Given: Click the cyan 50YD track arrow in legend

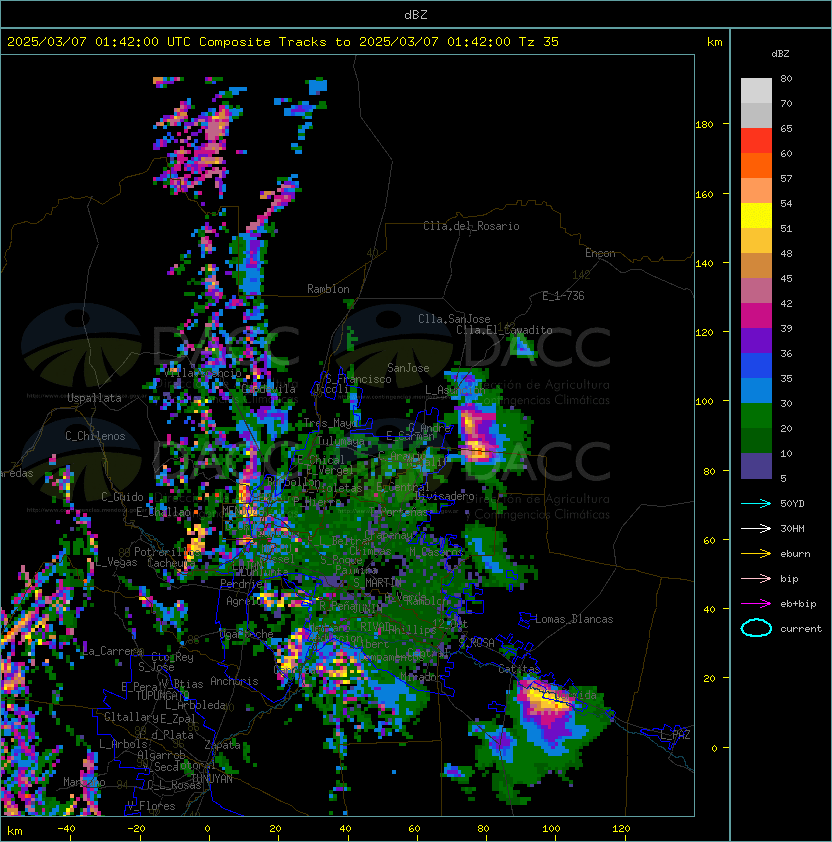Looking at the screenshot, I should [756, 503].
